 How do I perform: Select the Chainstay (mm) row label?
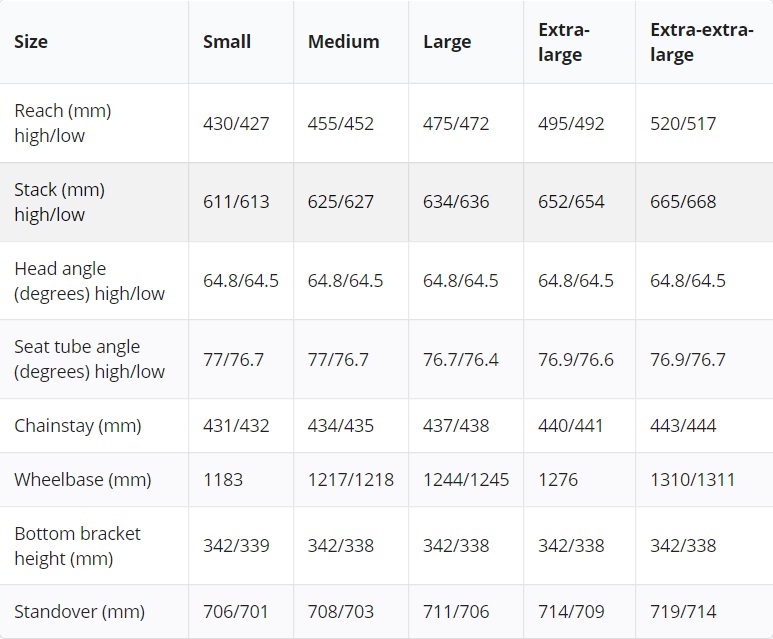pos(78,426)
